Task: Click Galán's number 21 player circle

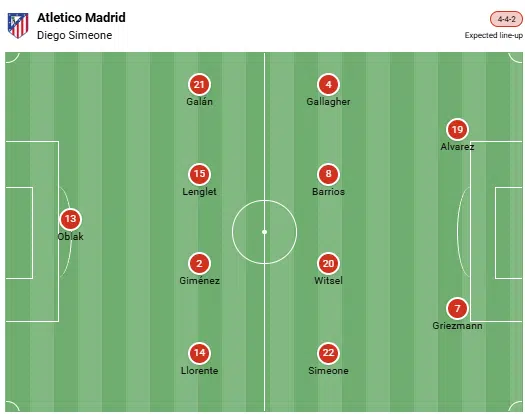Action: pyautogui.click(x=199, y=84)
